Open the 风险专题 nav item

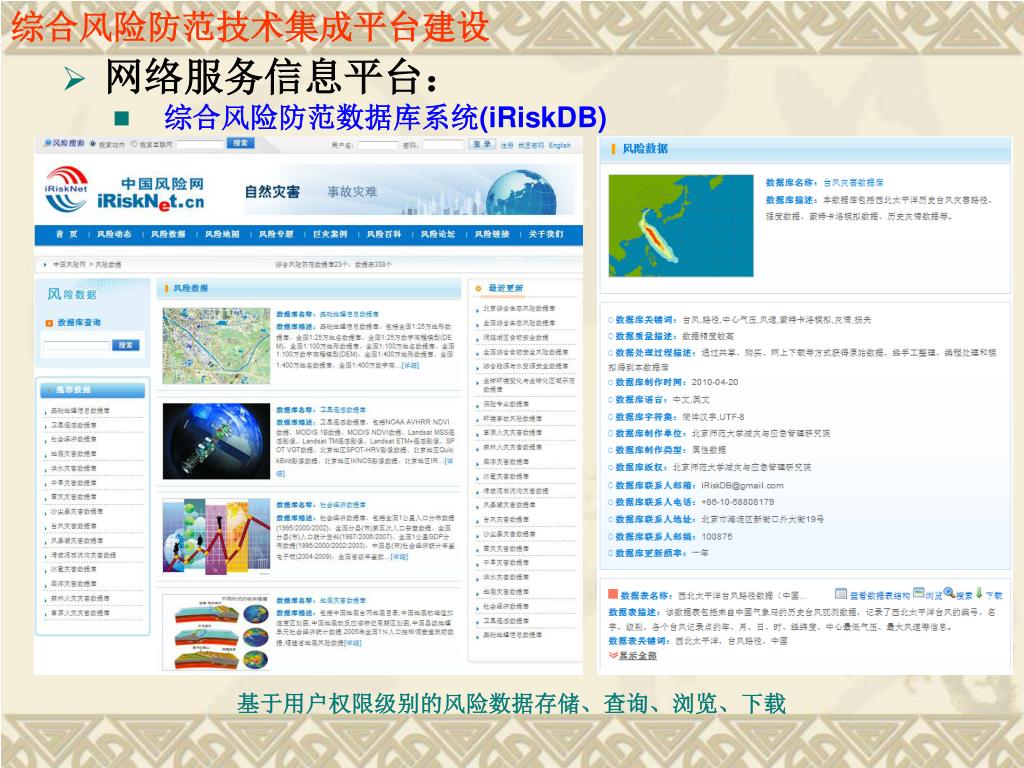[276, 234]
